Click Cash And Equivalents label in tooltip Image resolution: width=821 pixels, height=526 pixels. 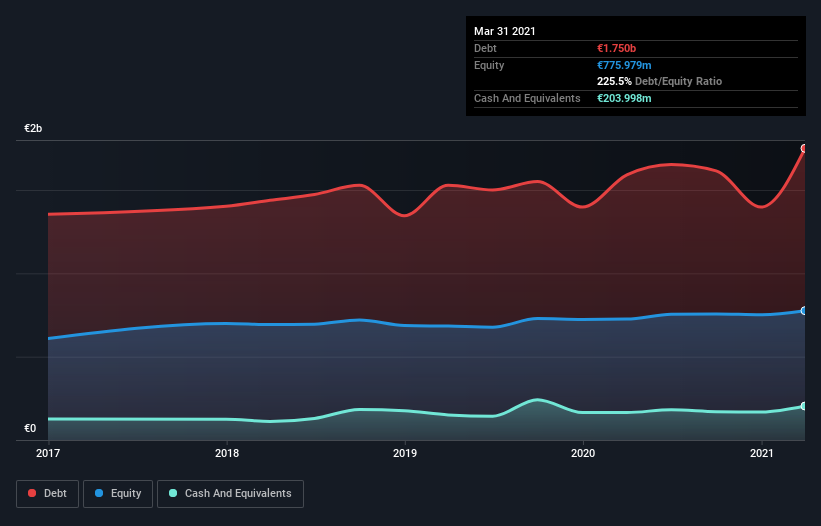click(527, 98)
